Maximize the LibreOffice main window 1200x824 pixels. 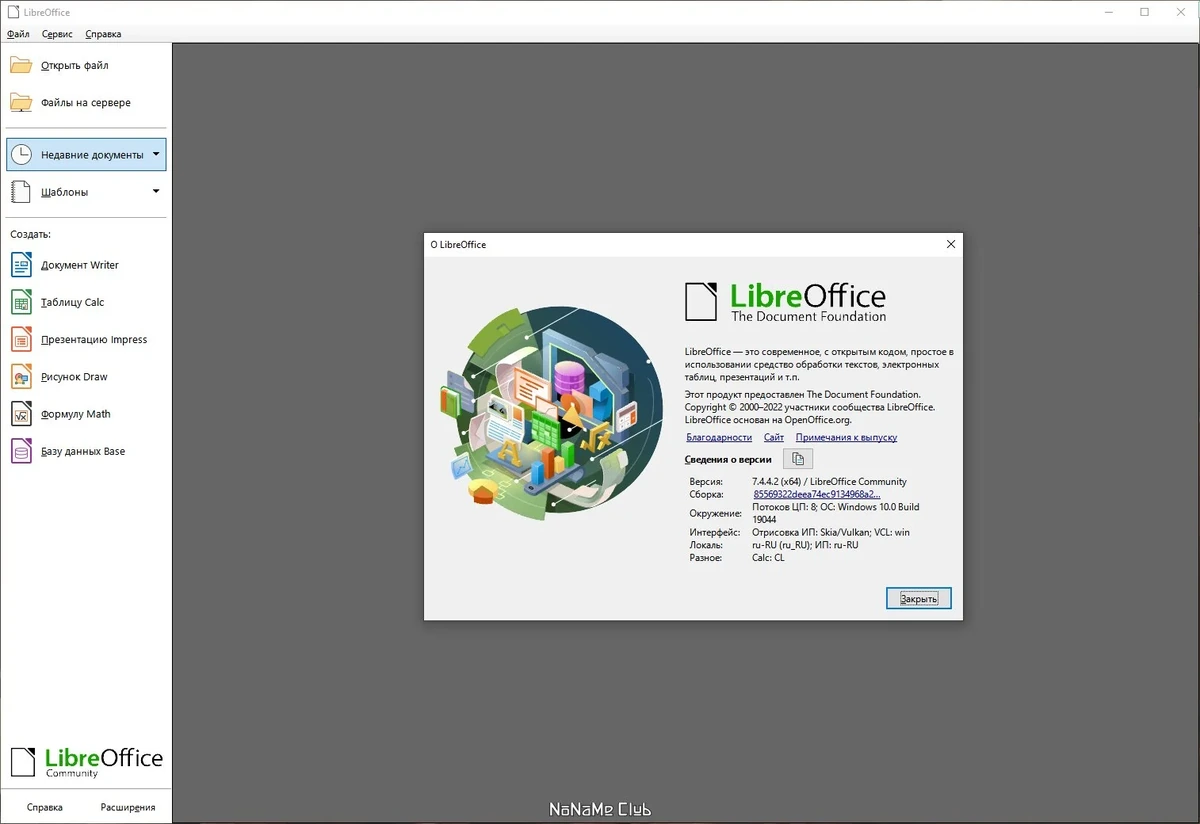[x=1144, y=12]
